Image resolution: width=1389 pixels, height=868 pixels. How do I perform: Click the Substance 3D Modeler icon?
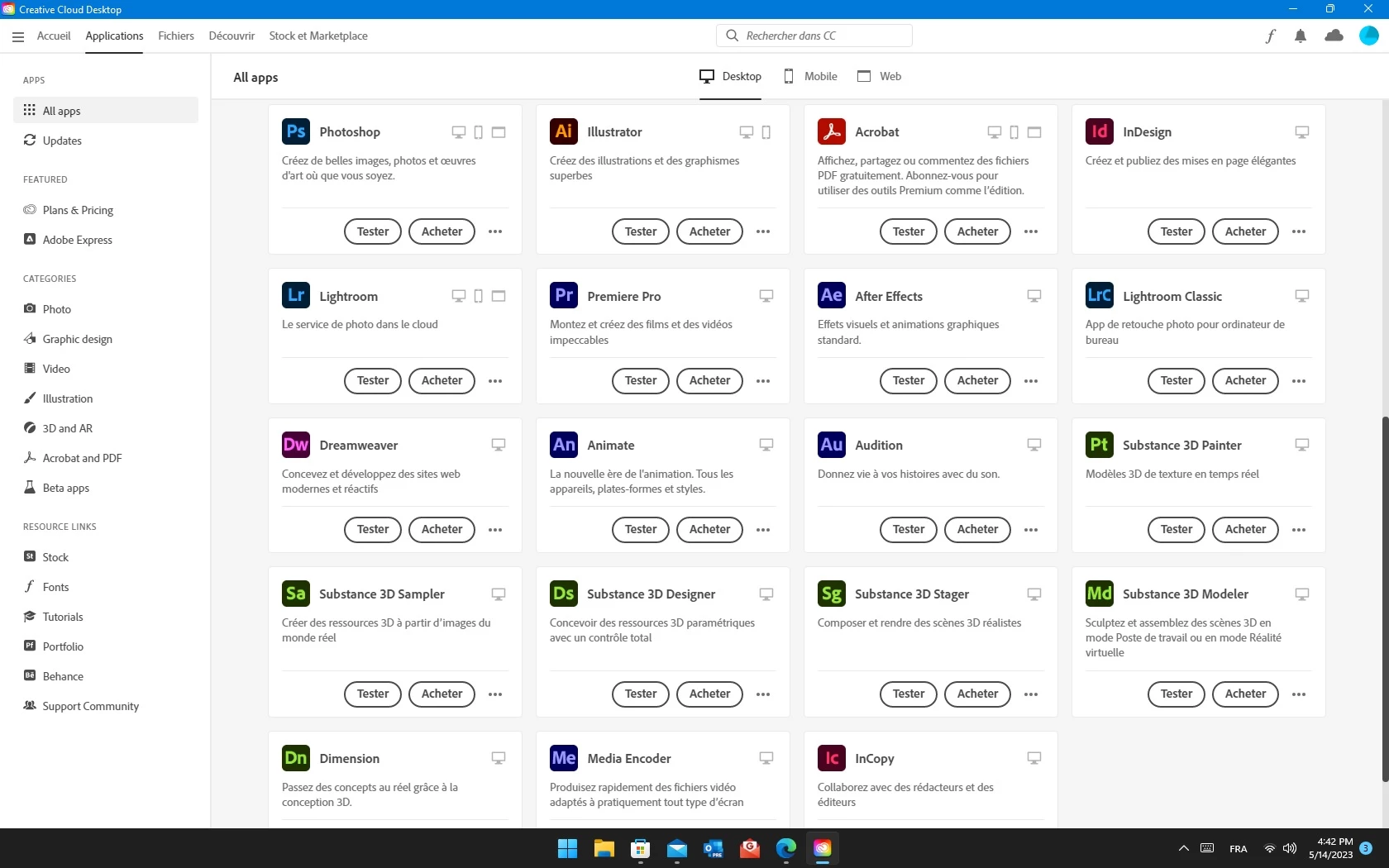coord(1100,594)
